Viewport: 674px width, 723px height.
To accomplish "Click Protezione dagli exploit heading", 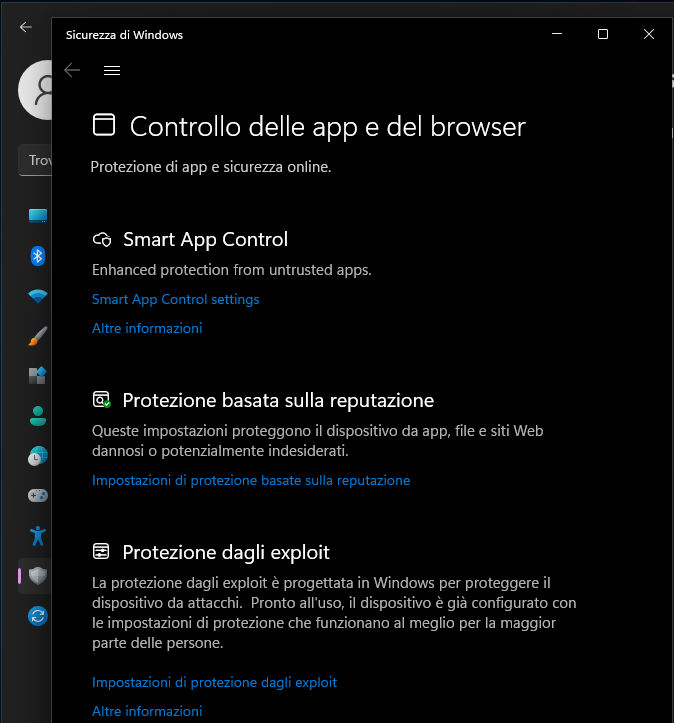I will pyautogui.click(x=226, y=552).
